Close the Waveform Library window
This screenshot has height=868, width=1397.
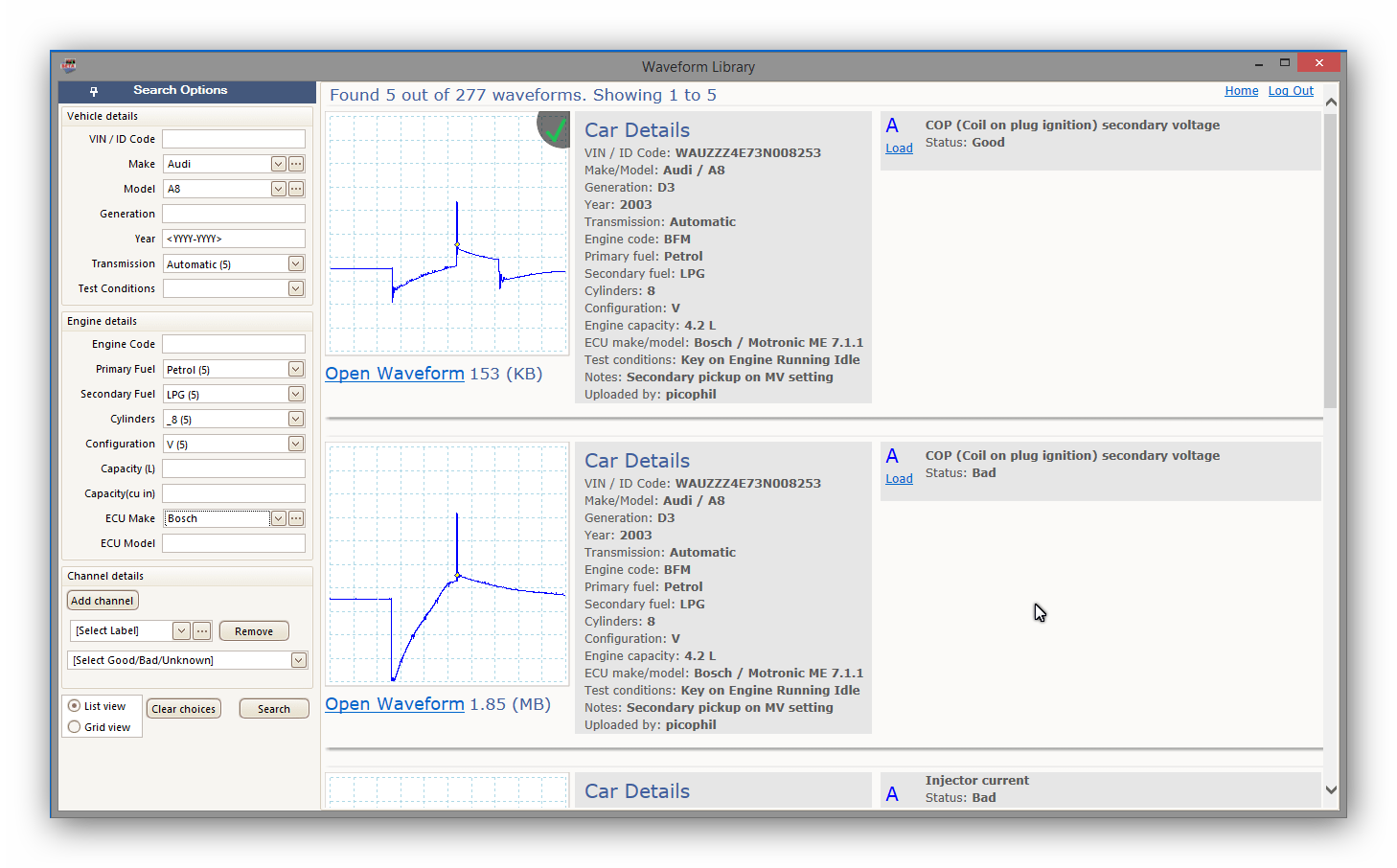point(1319,63)
